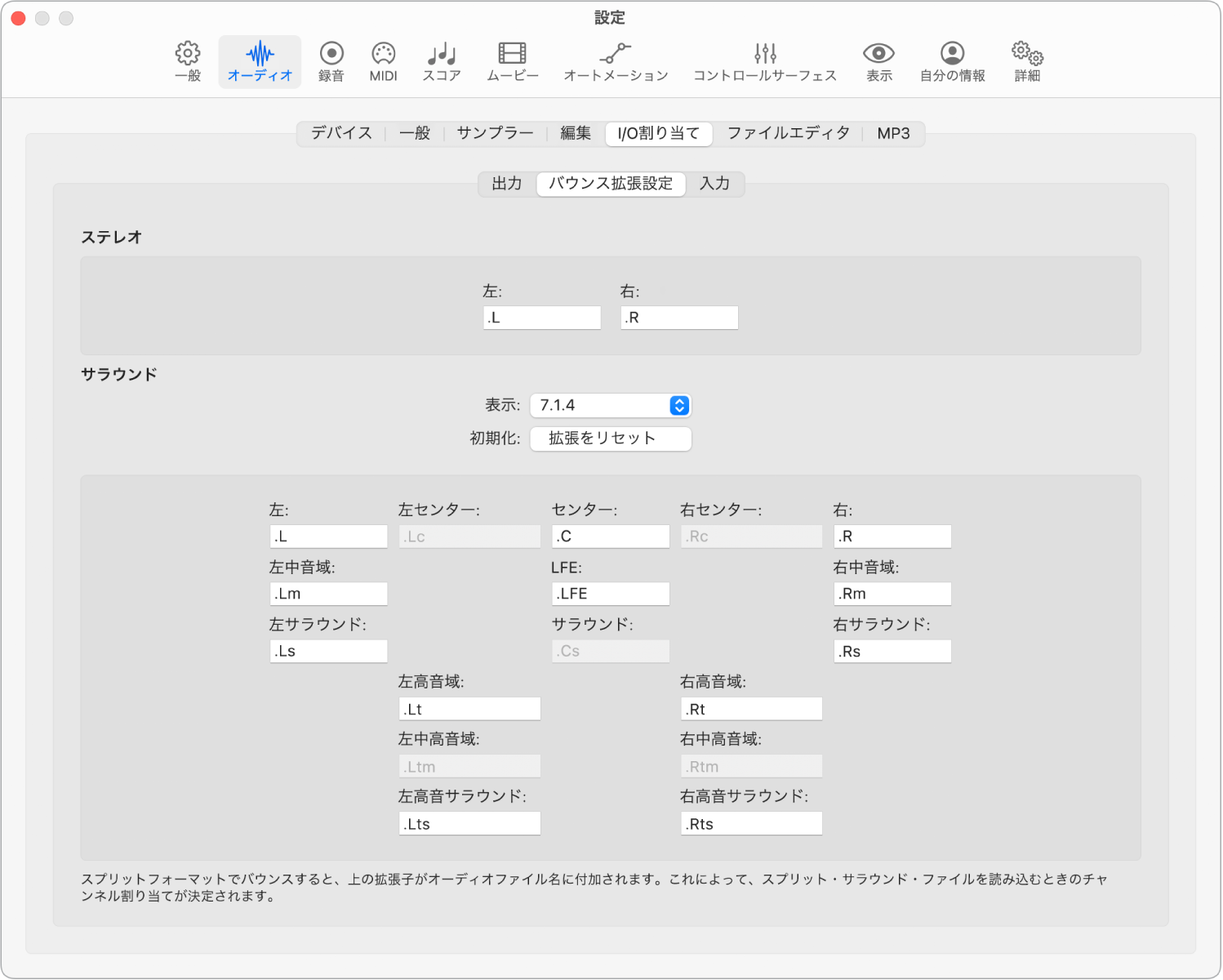1223x980 pixels.
Task: Select the I/O割り当て tab
Action: [x=659, y=133]
